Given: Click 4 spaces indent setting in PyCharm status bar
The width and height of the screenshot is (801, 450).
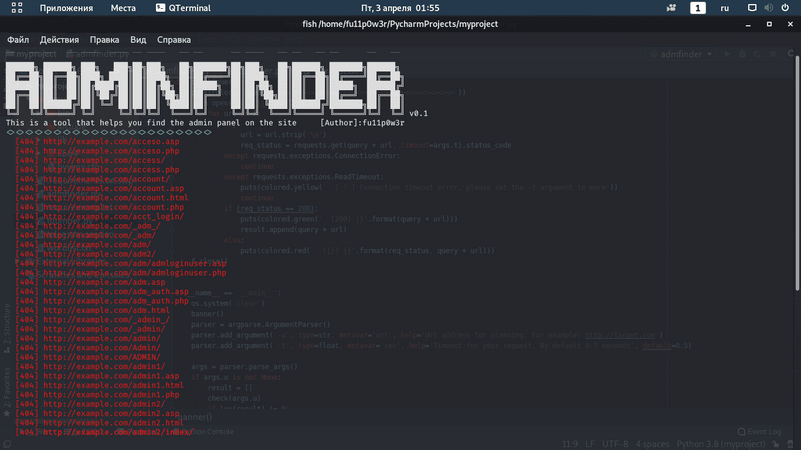Looking at the screenshot, I should click(x=652, y=444).
